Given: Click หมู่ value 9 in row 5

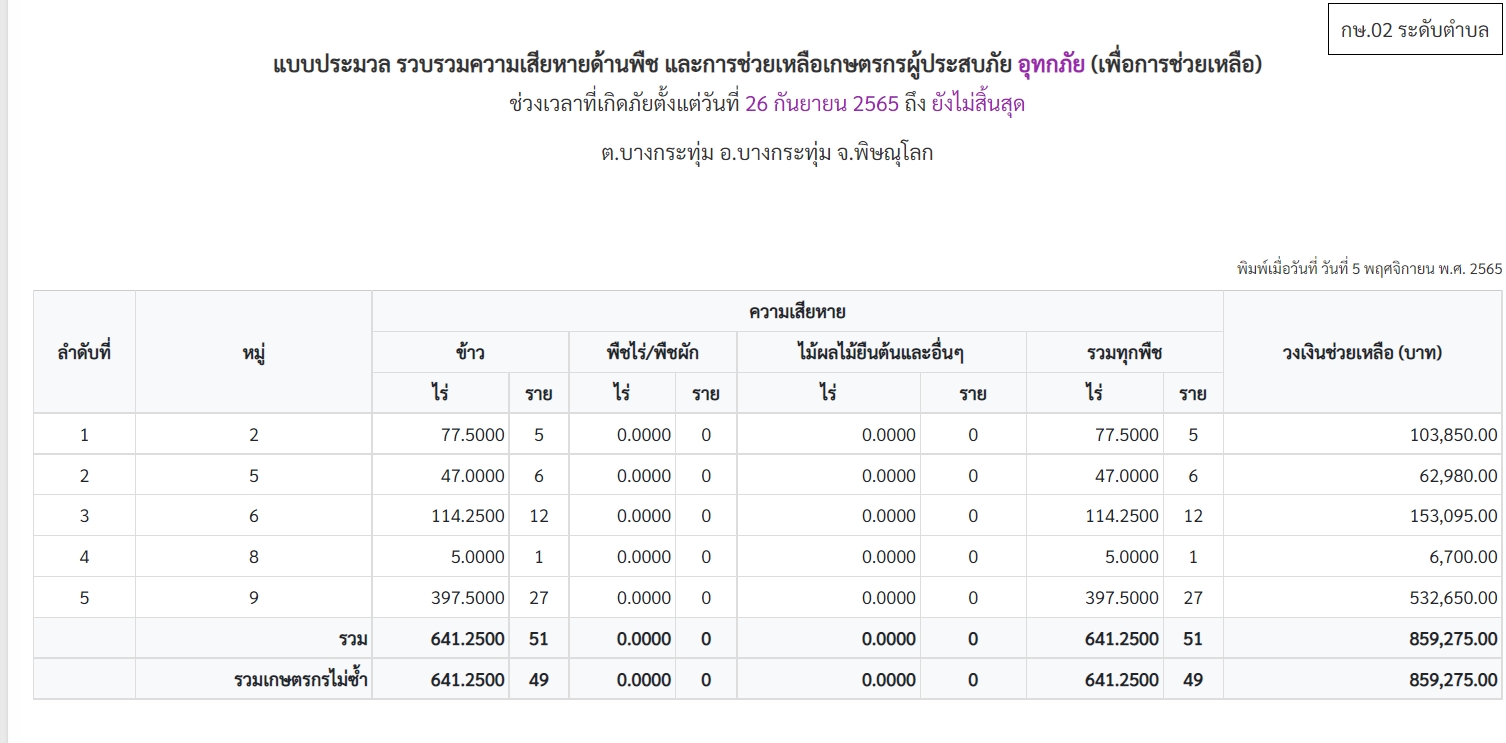Looking at the screenshot, I should pos(254,598).
